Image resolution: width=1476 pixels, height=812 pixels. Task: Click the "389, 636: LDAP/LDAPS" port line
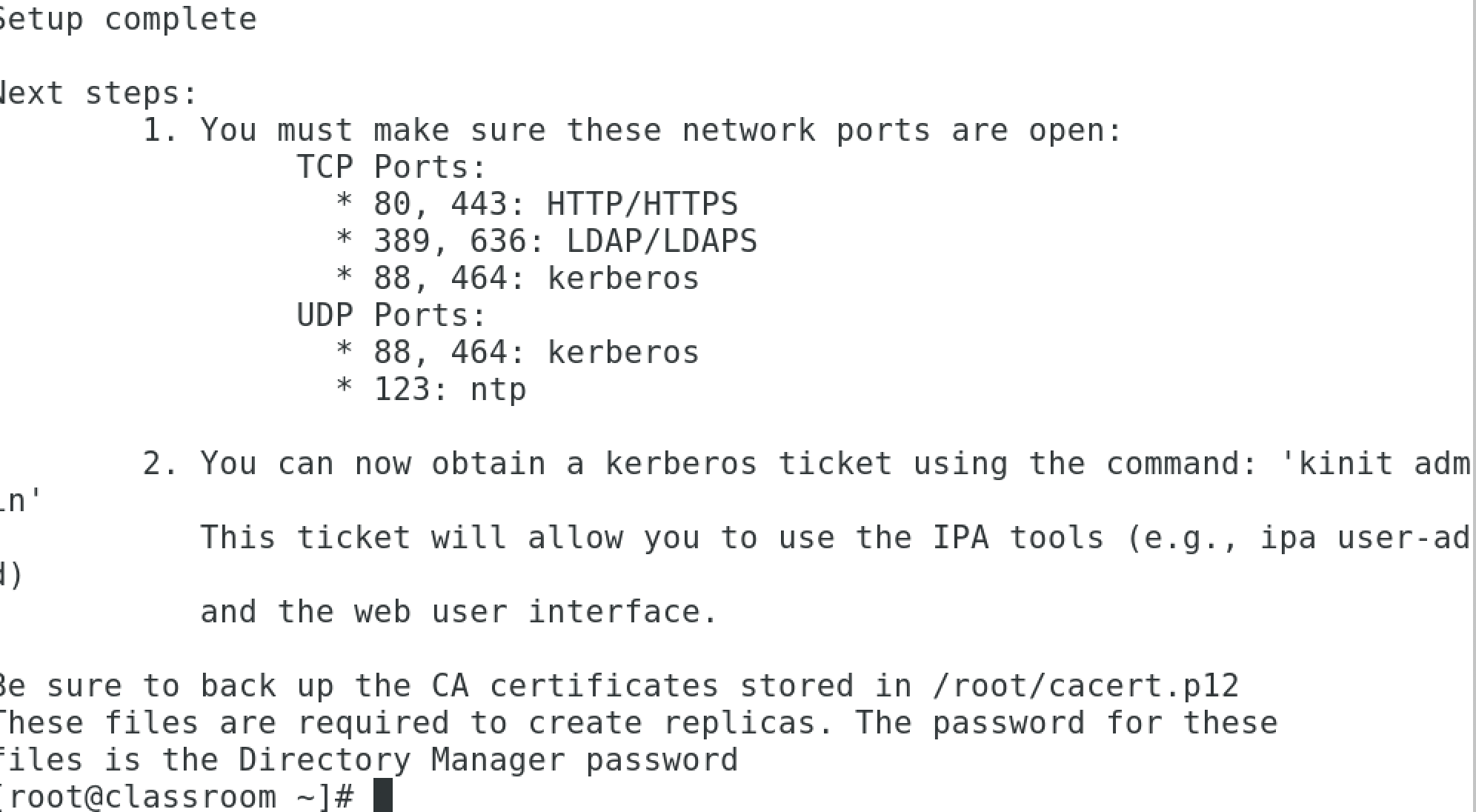tap(565, 242)
